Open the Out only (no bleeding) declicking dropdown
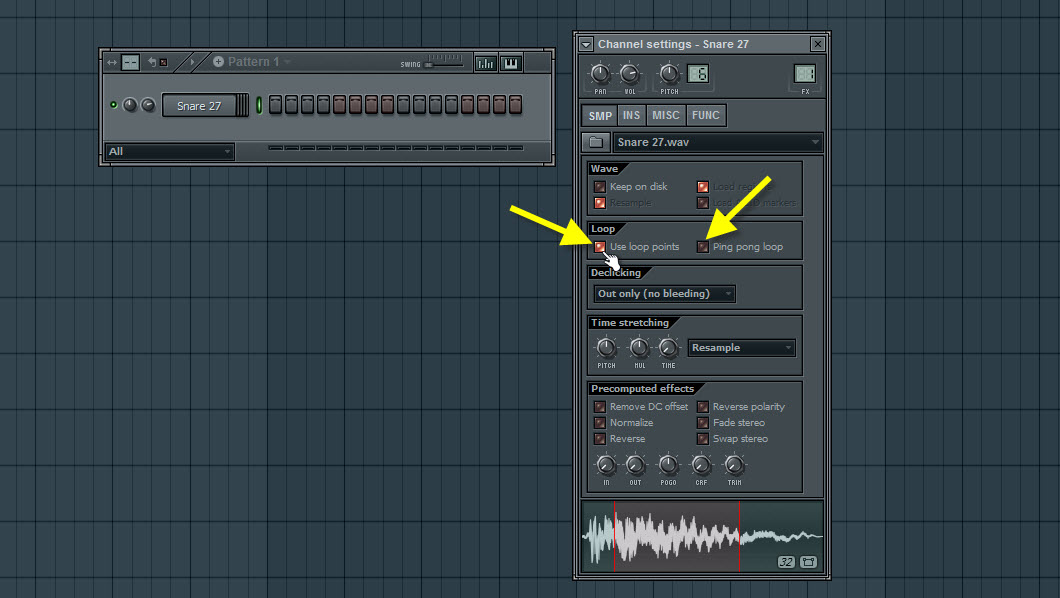1060x598 pixels. (x=663, y=293)
